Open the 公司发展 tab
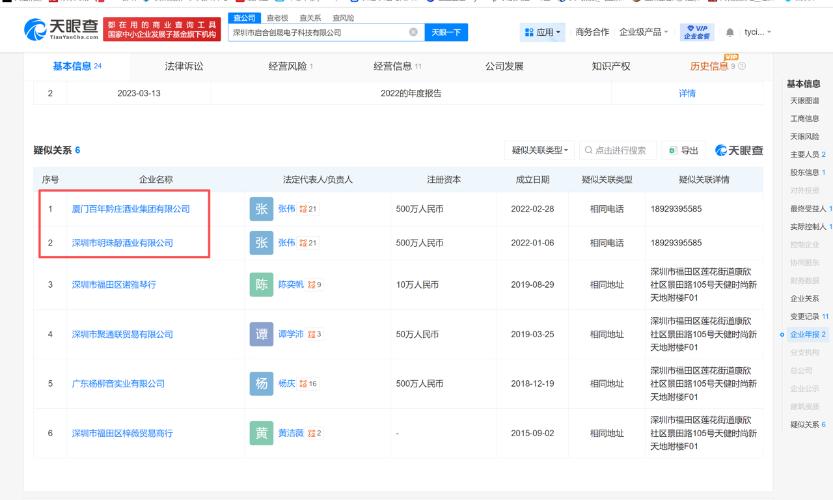Viewport: 833px width, 500px height. [504, 66]
